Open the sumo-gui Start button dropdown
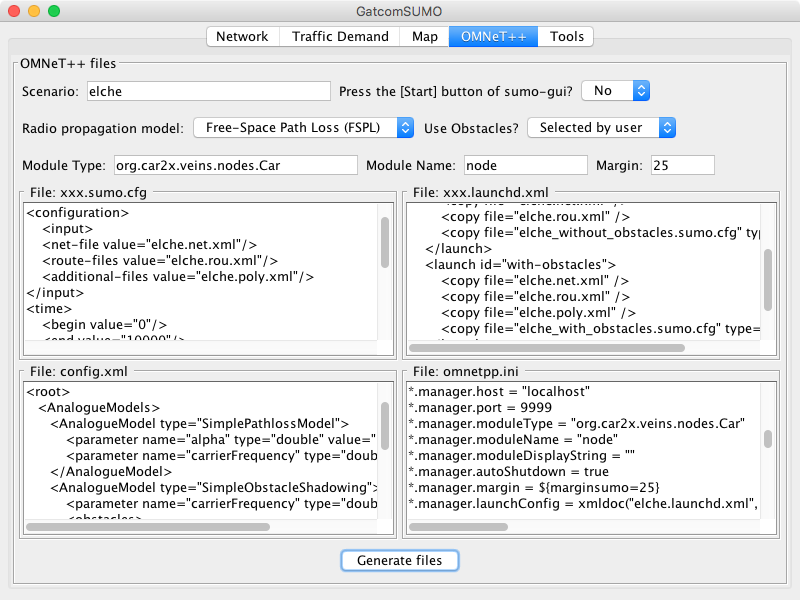The height and width of the screenshot is (600, 800). pos(615,91)
